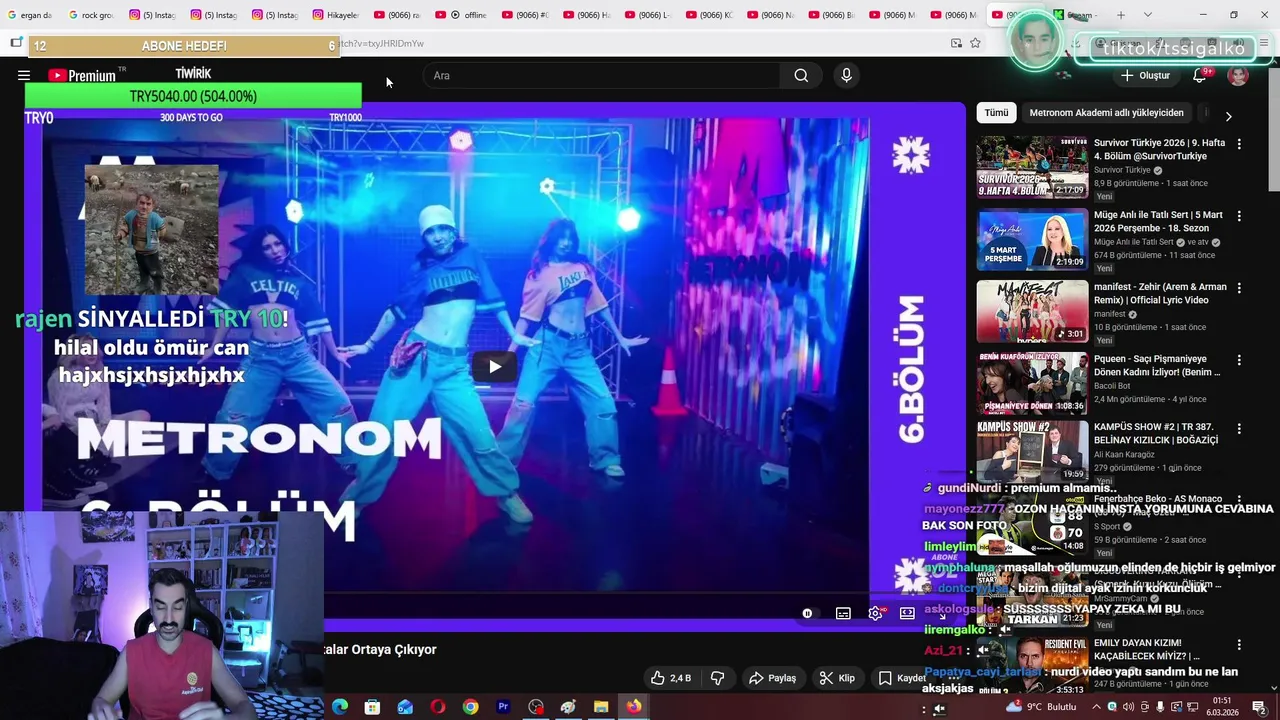Open more options for manifest Zehir video
Screen dimensions: 1280x720
pyautogui.click(x=1239, y=288)
